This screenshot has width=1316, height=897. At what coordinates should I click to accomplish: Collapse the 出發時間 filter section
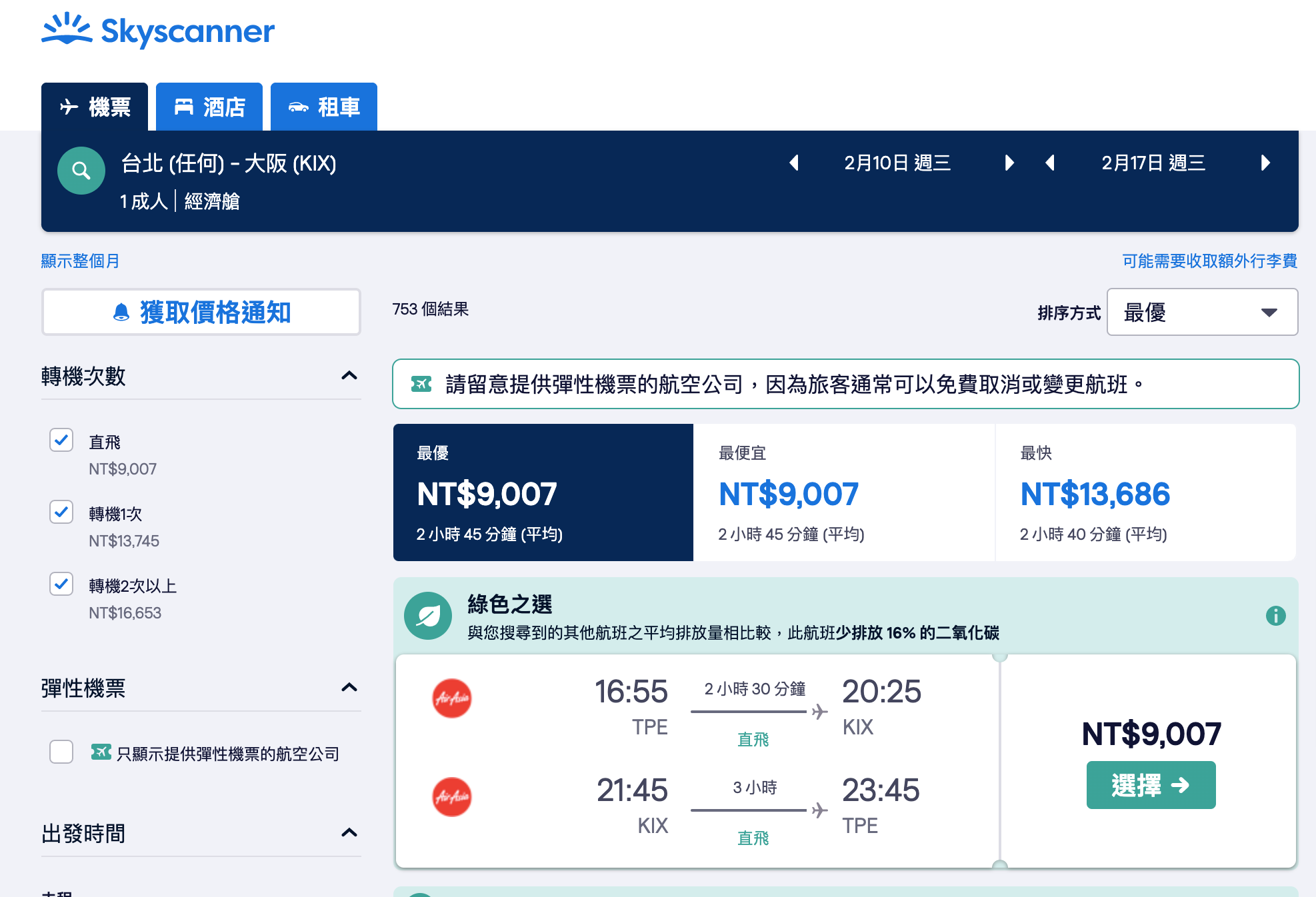tap(349, 833)
